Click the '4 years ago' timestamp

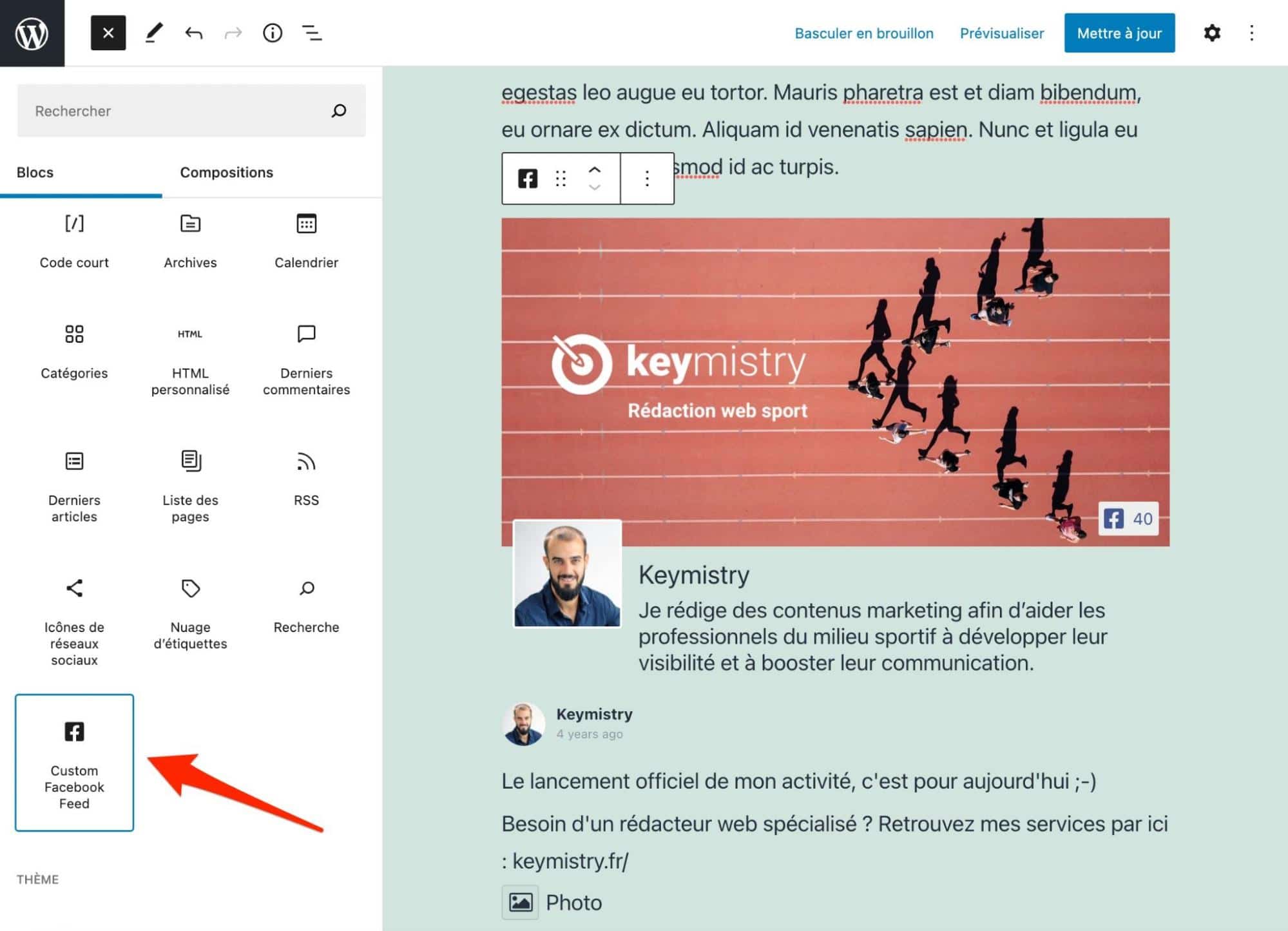click(x=590, y=734)
